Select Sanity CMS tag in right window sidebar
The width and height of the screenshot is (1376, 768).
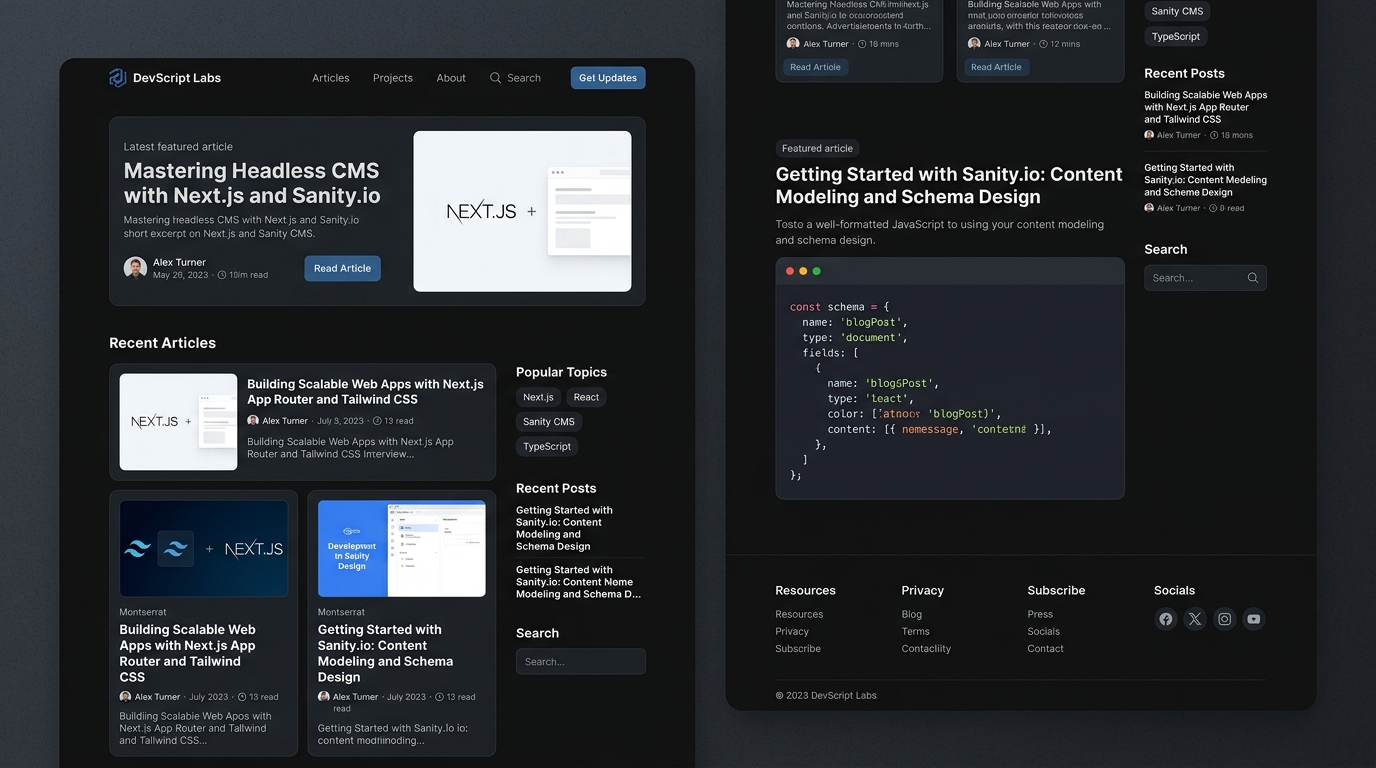tap(1177, 11)
